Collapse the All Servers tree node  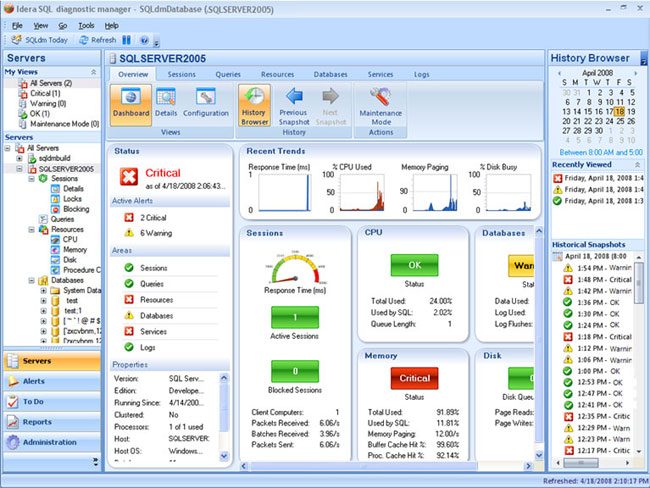pos(7,148)
